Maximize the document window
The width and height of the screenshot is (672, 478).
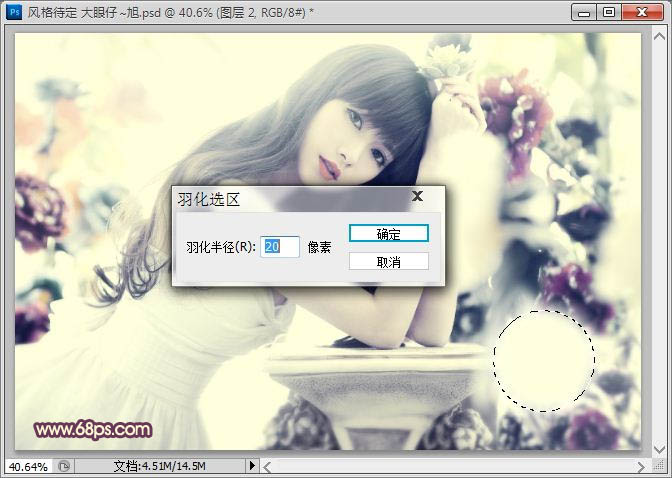click(609, 13)
